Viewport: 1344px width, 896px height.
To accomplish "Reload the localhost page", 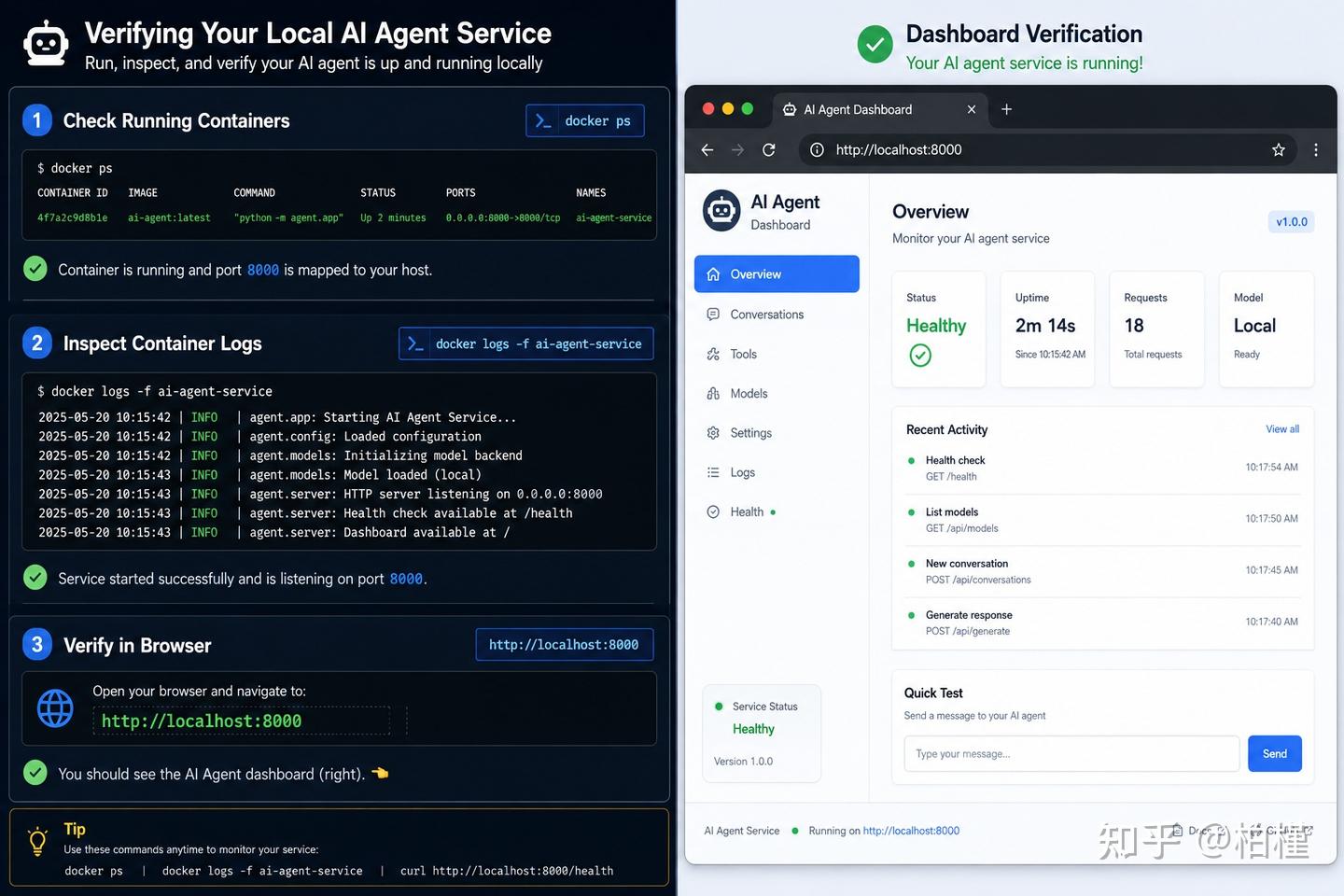I will (x=769, y=149).
